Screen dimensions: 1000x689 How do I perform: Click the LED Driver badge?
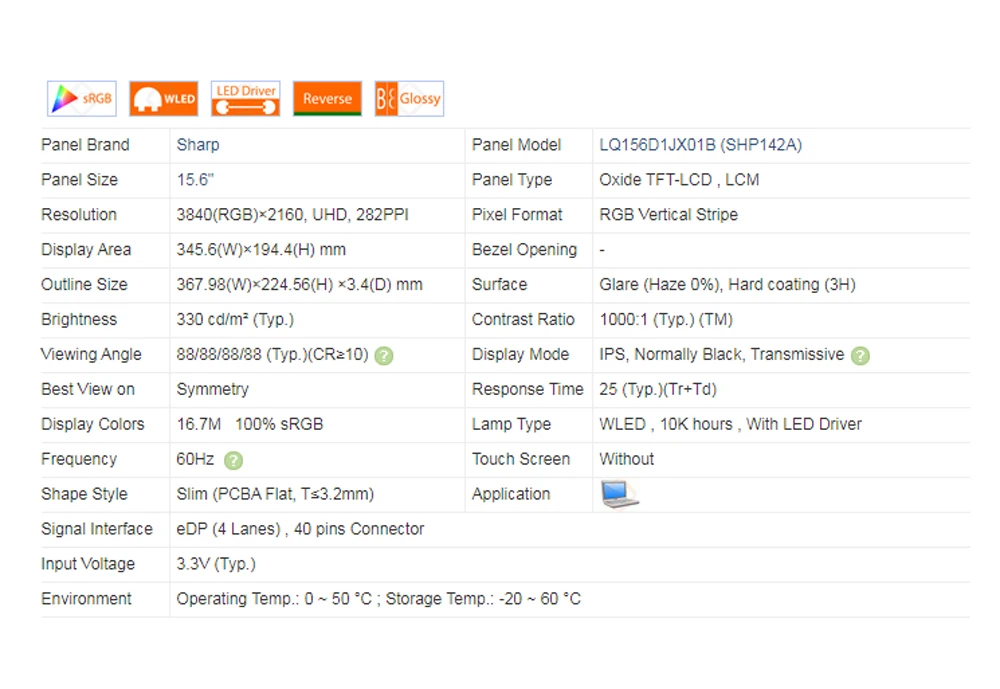coord(246,99)
